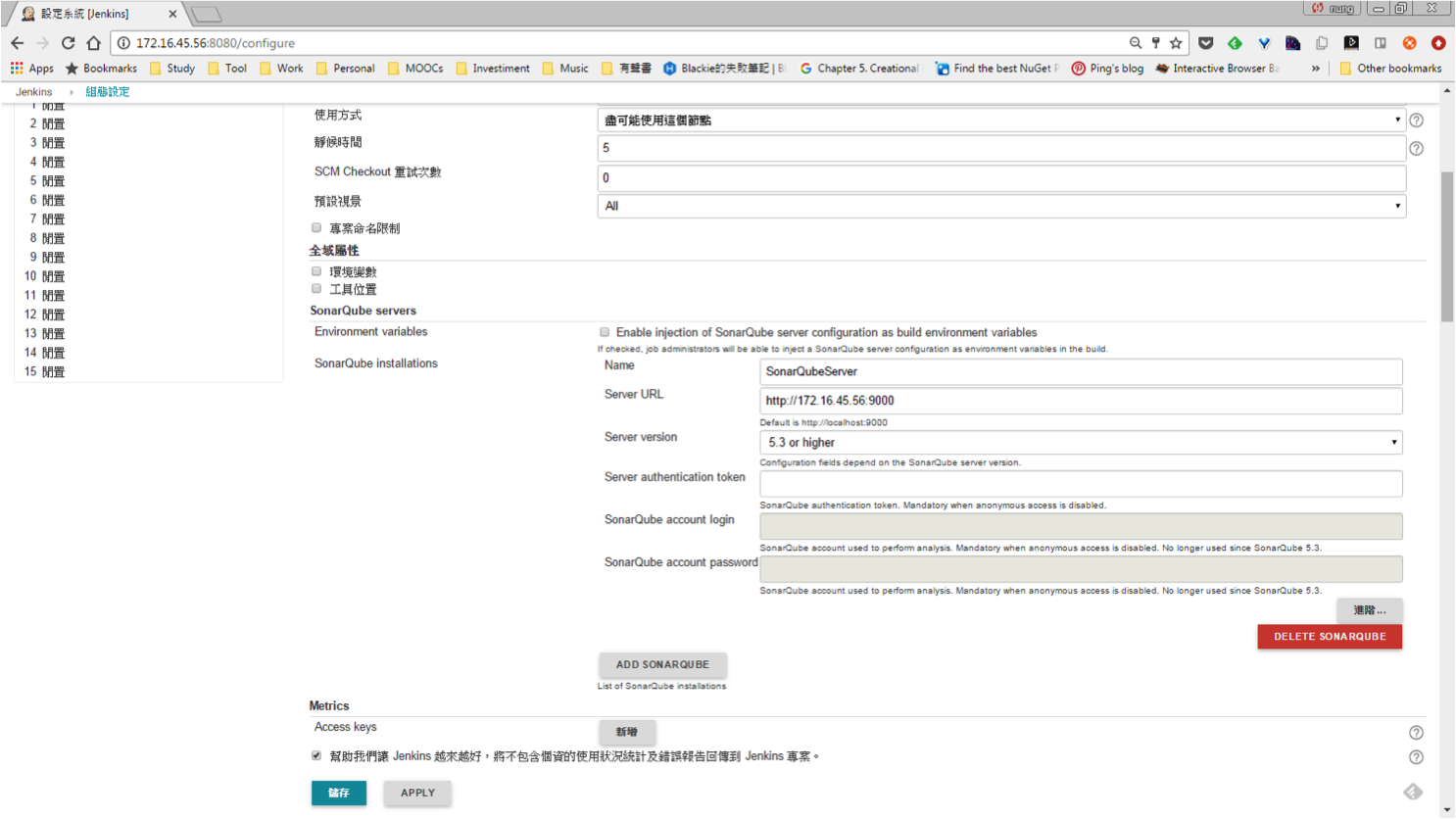Open the MOOCs bookmarks folder
Screen dimensions: 1456x819
pyautogui.click(x=415, y=69)
